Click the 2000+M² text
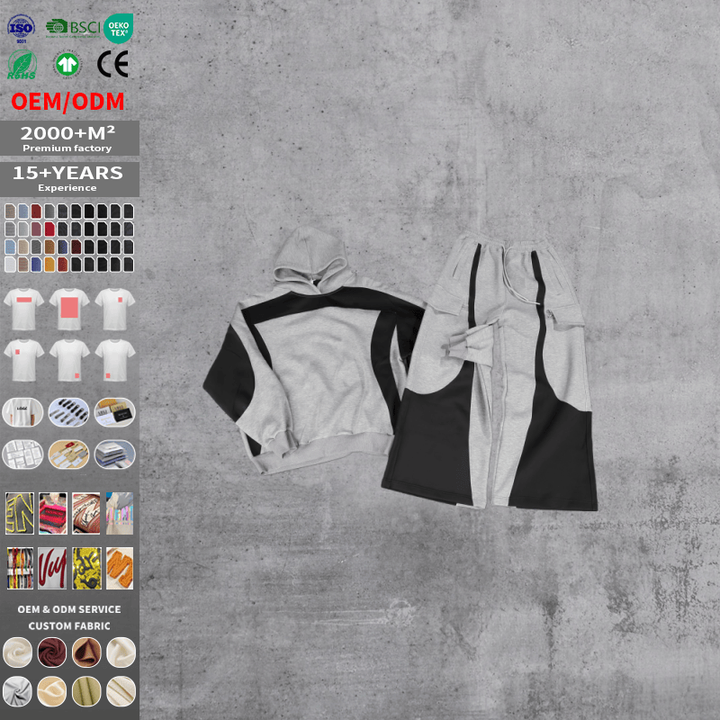Viewport: 720px width, 720px height. [x=68, y=133]
